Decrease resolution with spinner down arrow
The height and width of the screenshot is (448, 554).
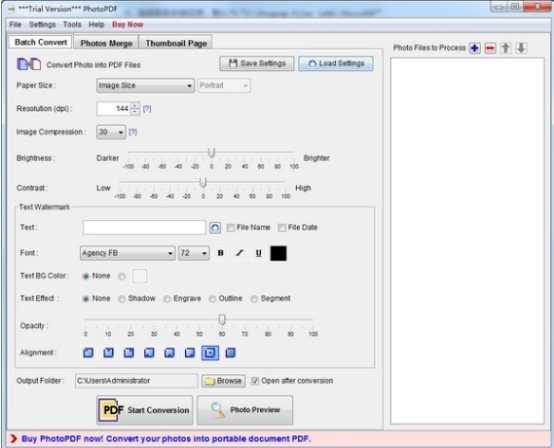pos(135,112)
